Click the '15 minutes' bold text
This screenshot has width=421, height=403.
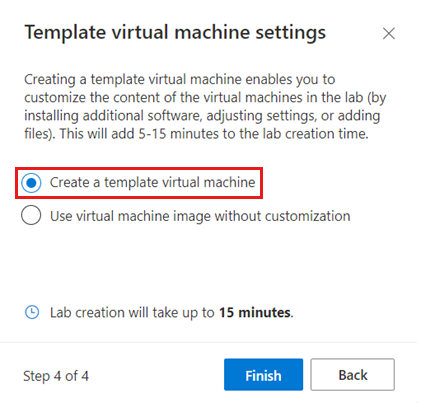pyautogui.click(x=256, y=312)
